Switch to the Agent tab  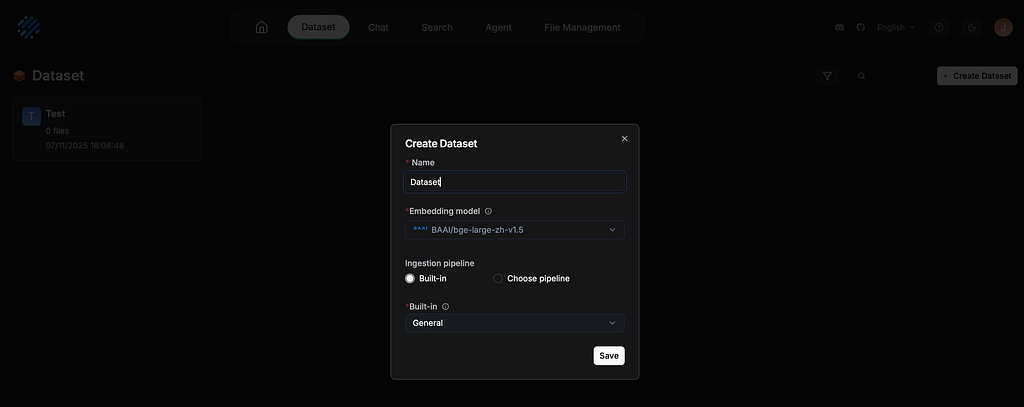click(x=498, y=27)
